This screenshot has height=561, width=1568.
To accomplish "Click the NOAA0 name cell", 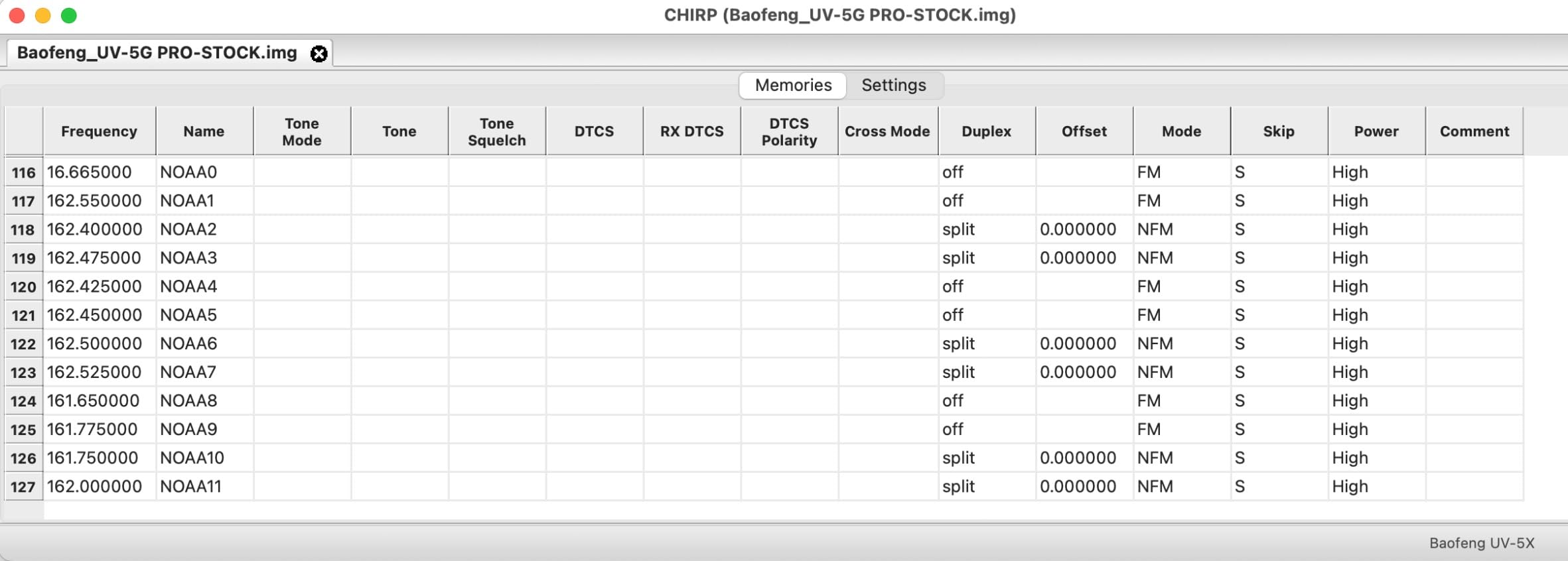I will (205, 172).
